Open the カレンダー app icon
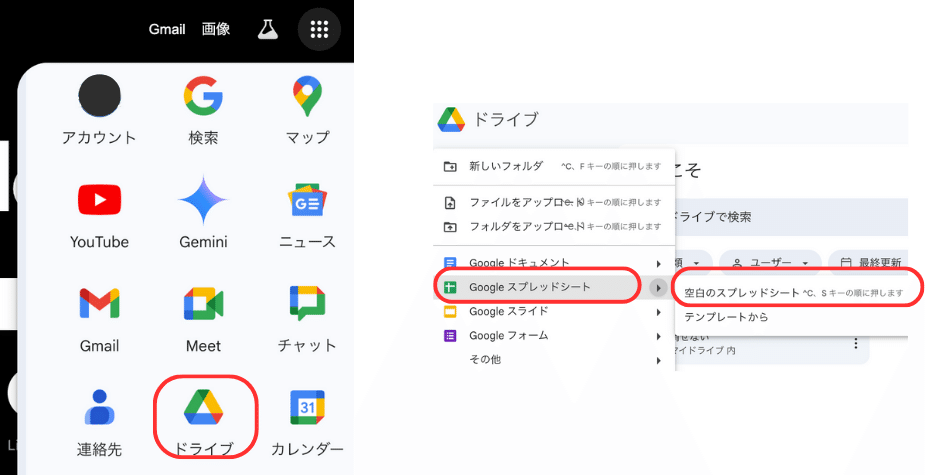This screenshot has height=475, width=925. 307,422
